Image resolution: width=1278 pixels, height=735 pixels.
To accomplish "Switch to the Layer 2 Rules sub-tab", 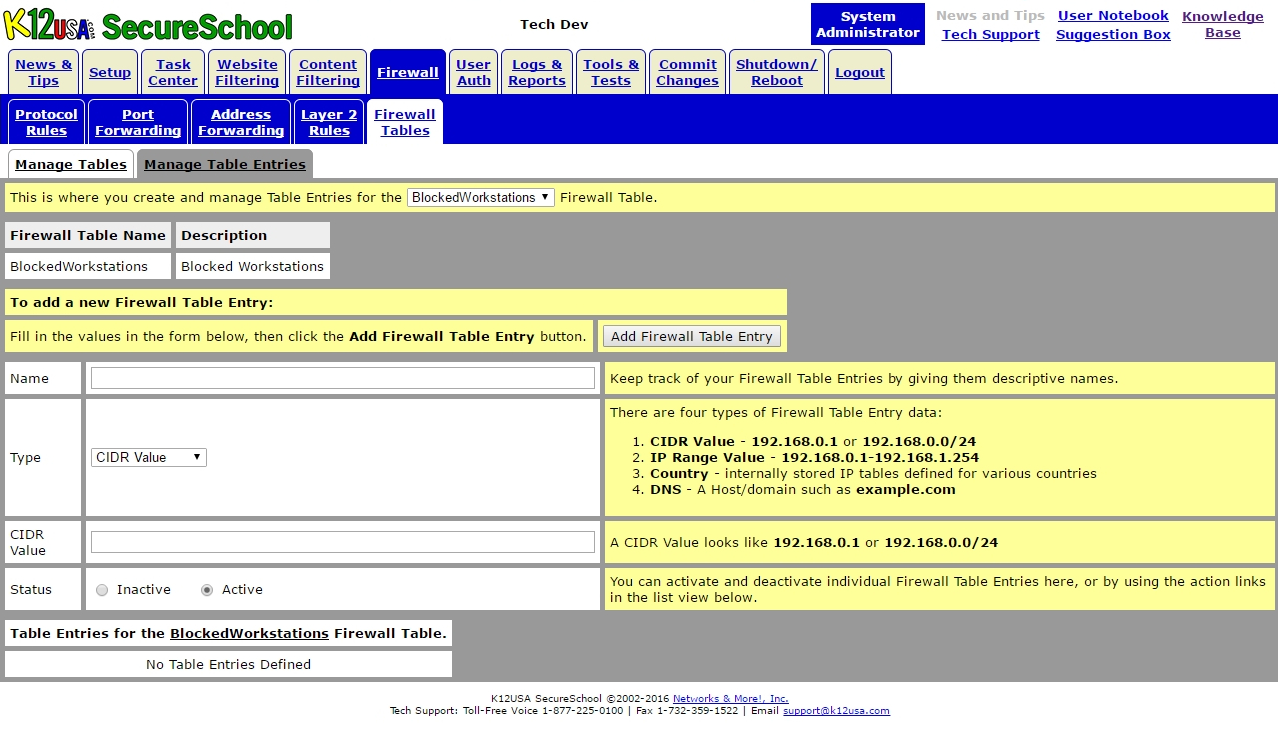I will point(329,122).
